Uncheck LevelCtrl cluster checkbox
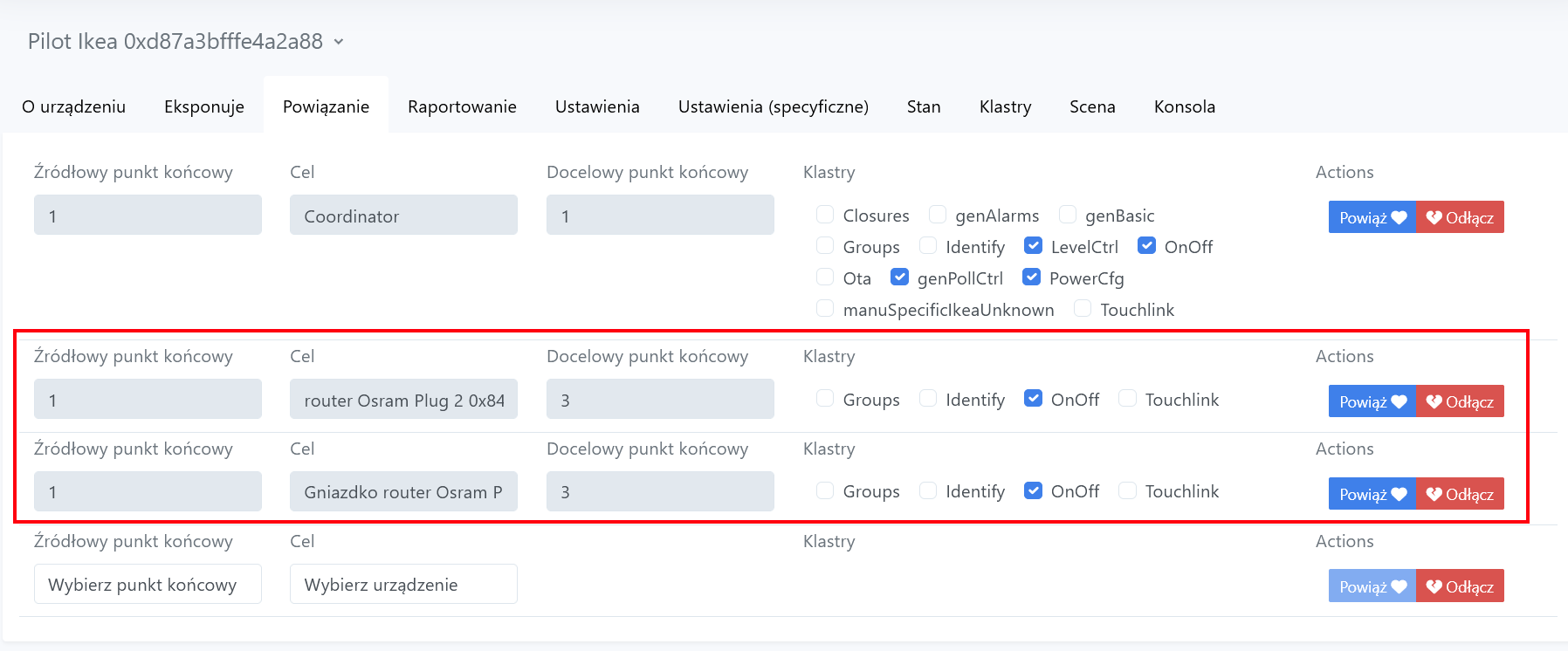The width and height of the screenshot is (1568, 651). (1033, 246)
